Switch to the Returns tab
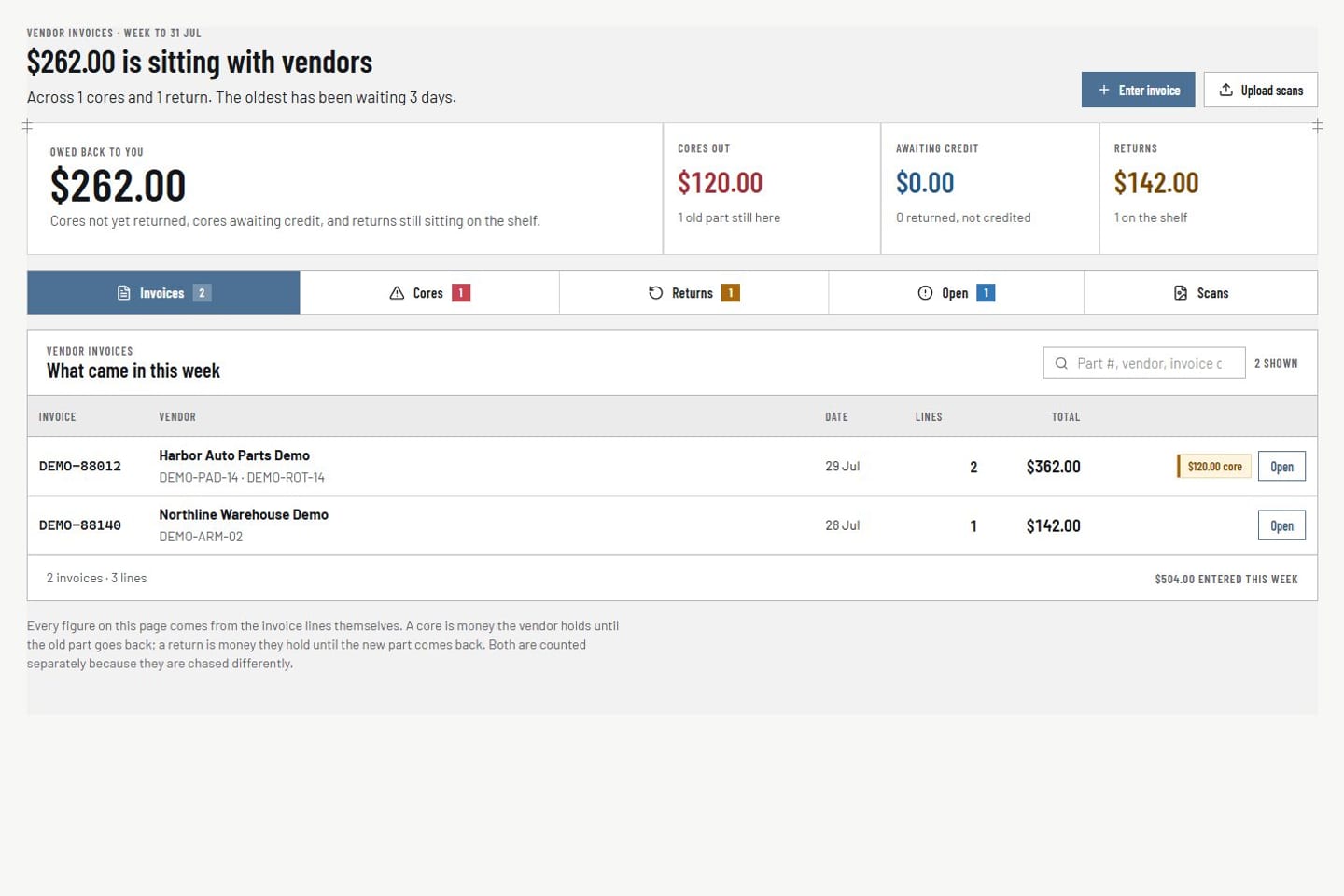The image size is (1344, 896). [693, 292]
